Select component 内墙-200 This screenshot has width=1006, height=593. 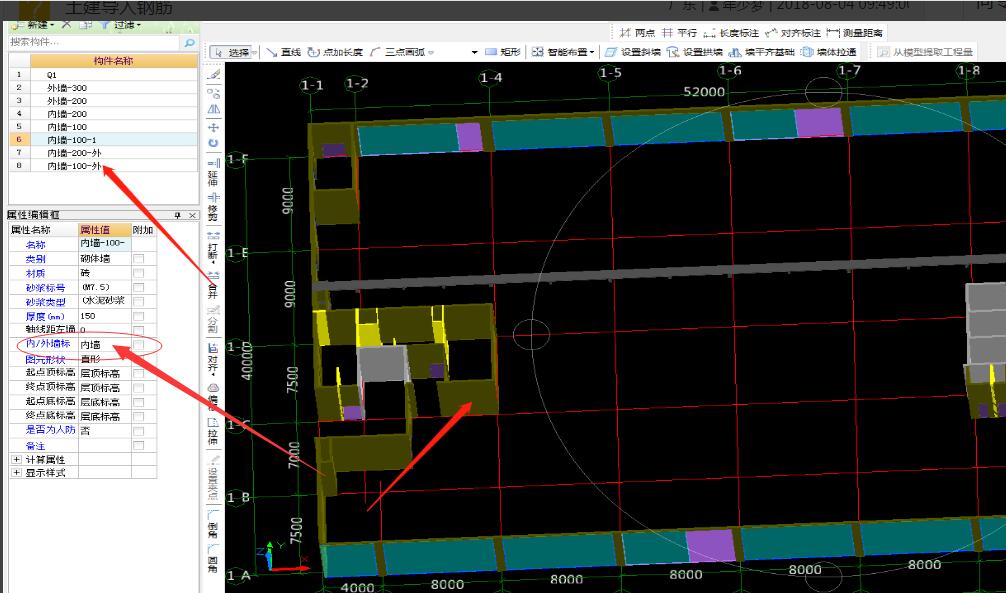114,114
